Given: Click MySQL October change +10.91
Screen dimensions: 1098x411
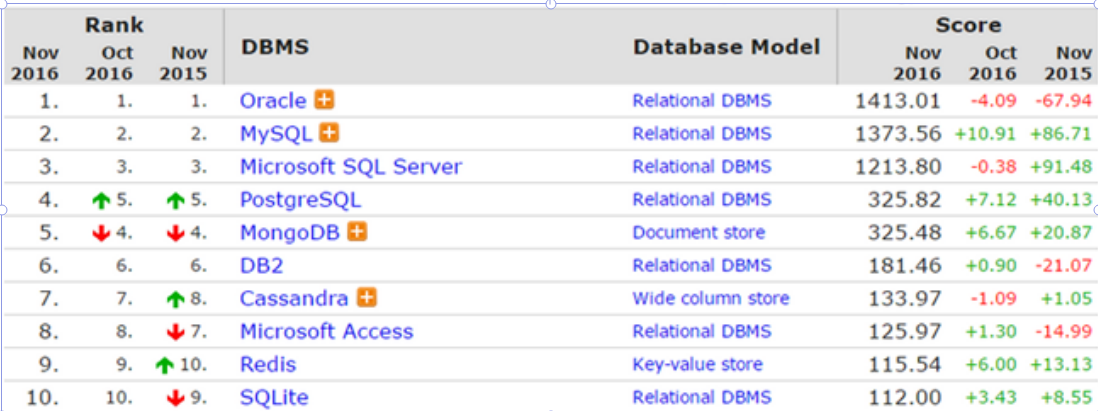Looking at the screenshot, I should tap(985, 134).
